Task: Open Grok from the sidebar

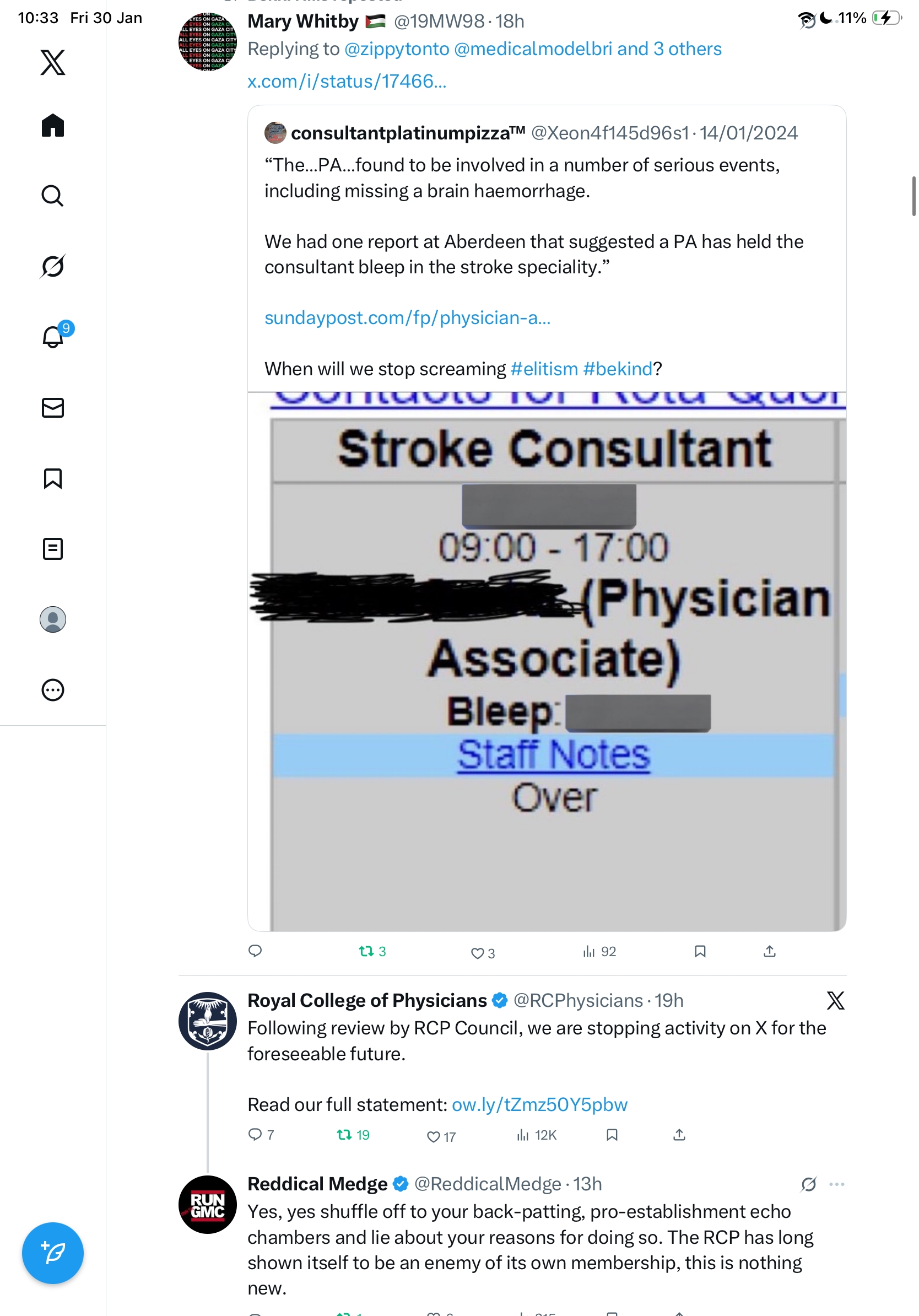Action: (53, 267)
